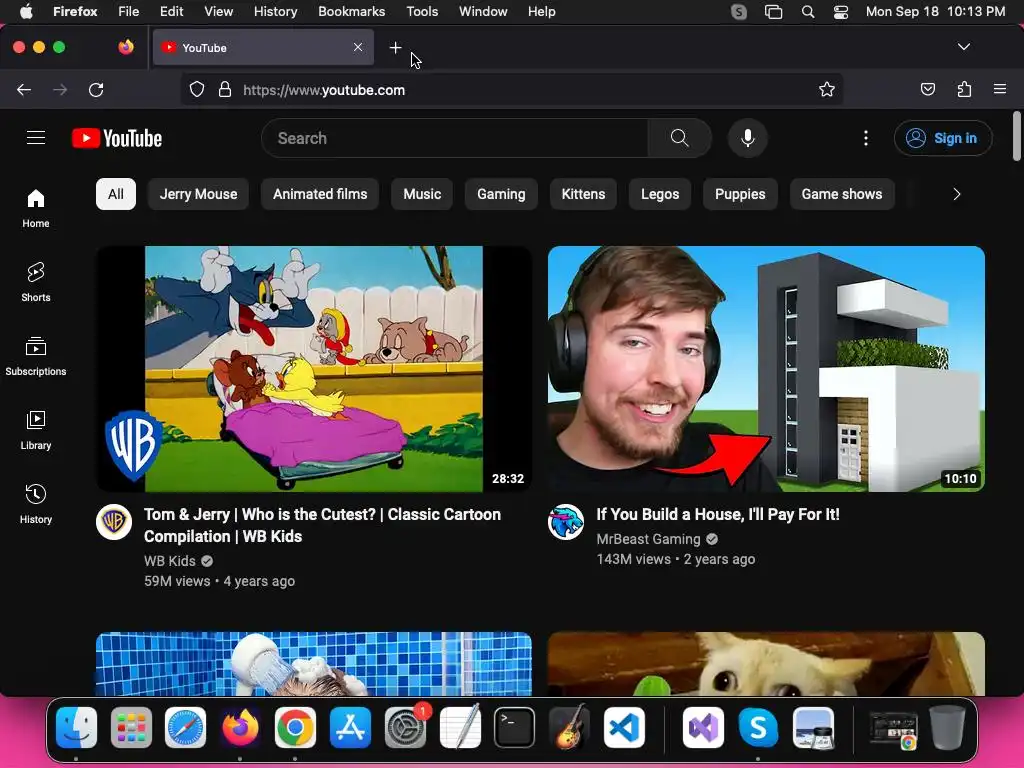Open If You Build a House title link
The height and width of the screenshot is (768, 1024).
[x=718, y=514]
